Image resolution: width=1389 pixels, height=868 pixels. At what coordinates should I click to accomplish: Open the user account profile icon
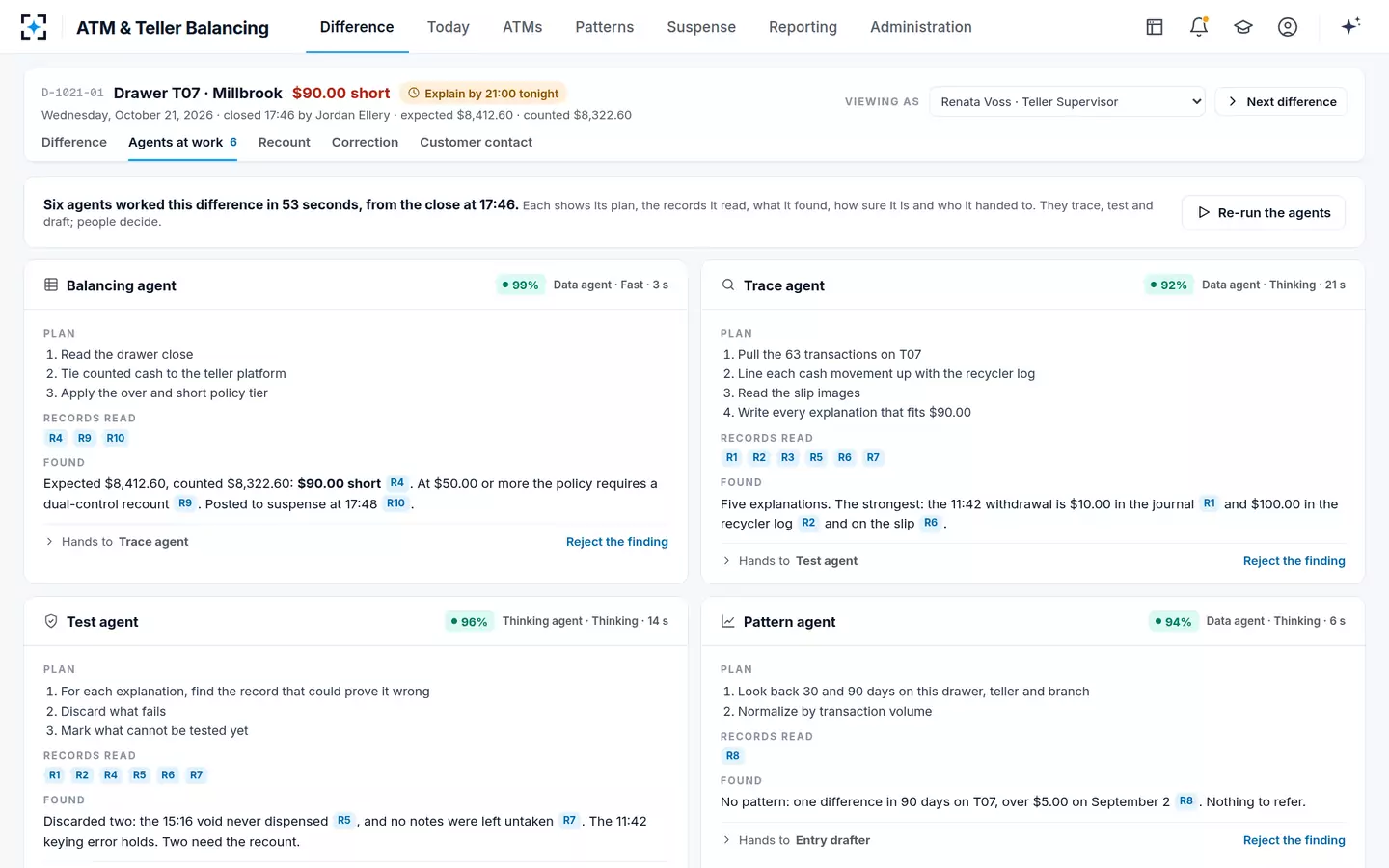(1288, 27)
